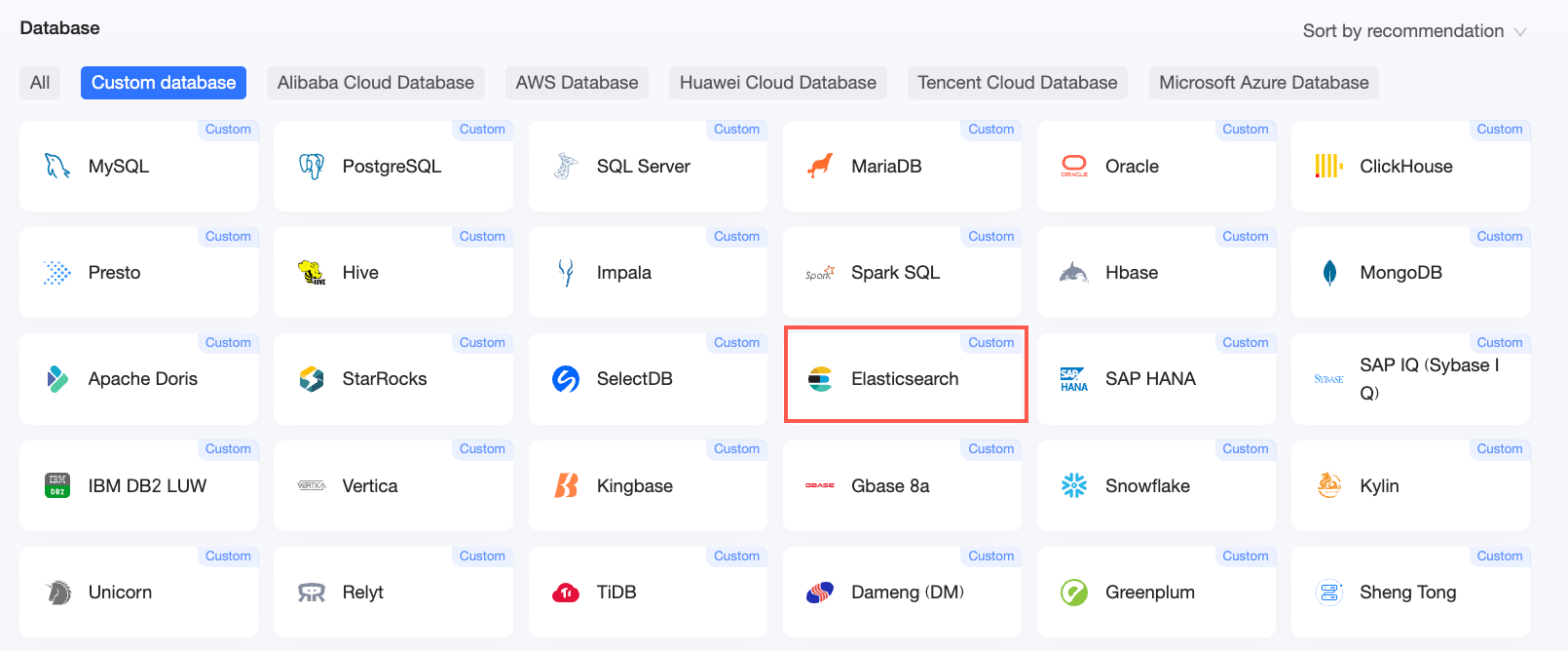Screen dimensions: 1568x651
Task: Click the Kylin icon
Action: click(x=1328, y=485)
